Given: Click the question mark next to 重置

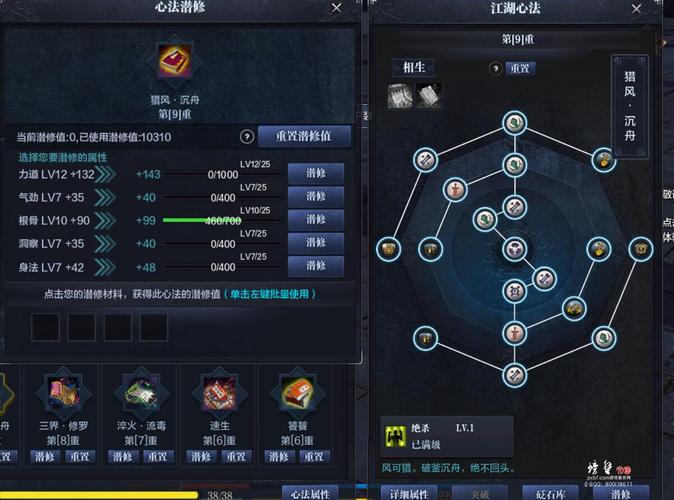Looking at the screenshot, I should click(496, 68).
